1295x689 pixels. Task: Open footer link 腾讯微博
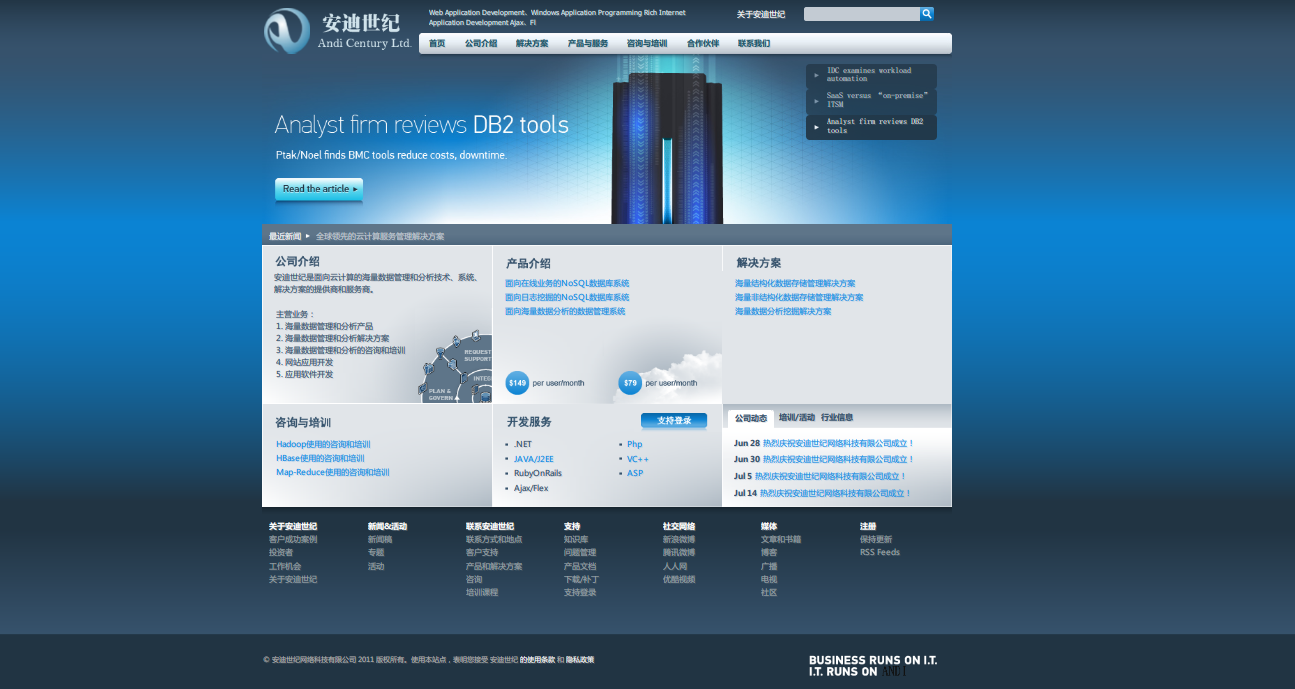pos(679,553)
